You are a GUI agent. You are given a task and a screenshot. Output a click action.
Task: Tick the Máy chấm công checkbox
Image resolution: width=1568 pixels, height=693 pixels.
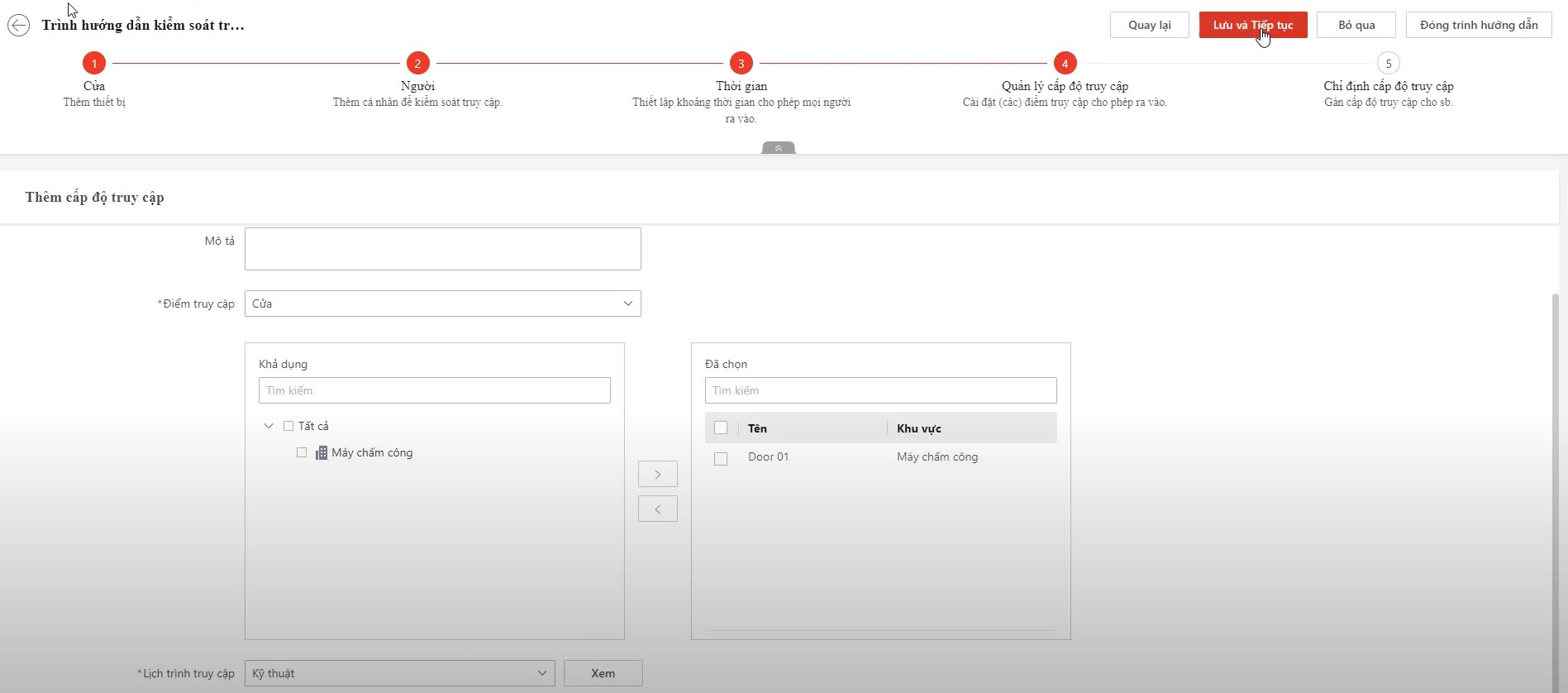302,452
